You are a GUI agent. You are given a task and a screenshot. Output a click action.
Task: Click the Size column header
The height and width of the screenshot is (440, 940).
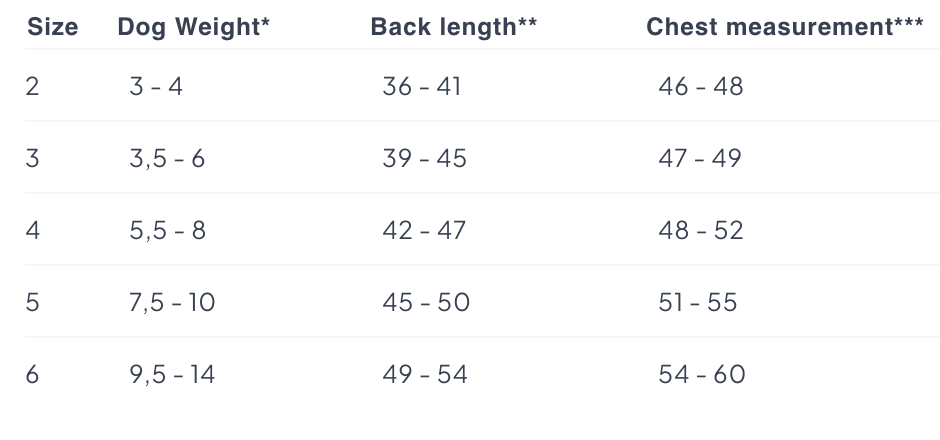point(53,27)
